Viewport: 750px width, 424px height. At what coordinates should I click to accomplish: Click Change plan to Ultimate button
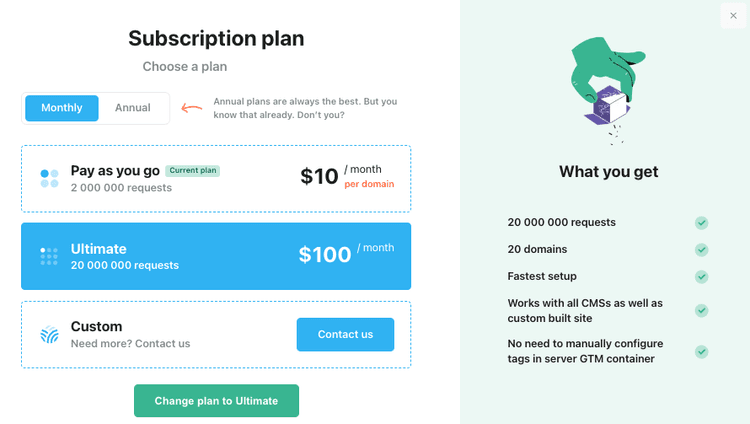point(216,401)
